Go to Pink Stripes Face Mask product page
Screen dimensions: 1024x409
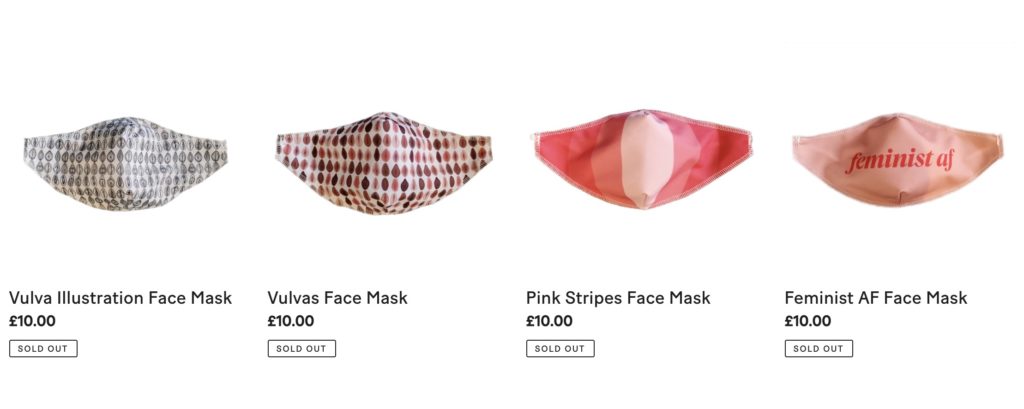618,298
